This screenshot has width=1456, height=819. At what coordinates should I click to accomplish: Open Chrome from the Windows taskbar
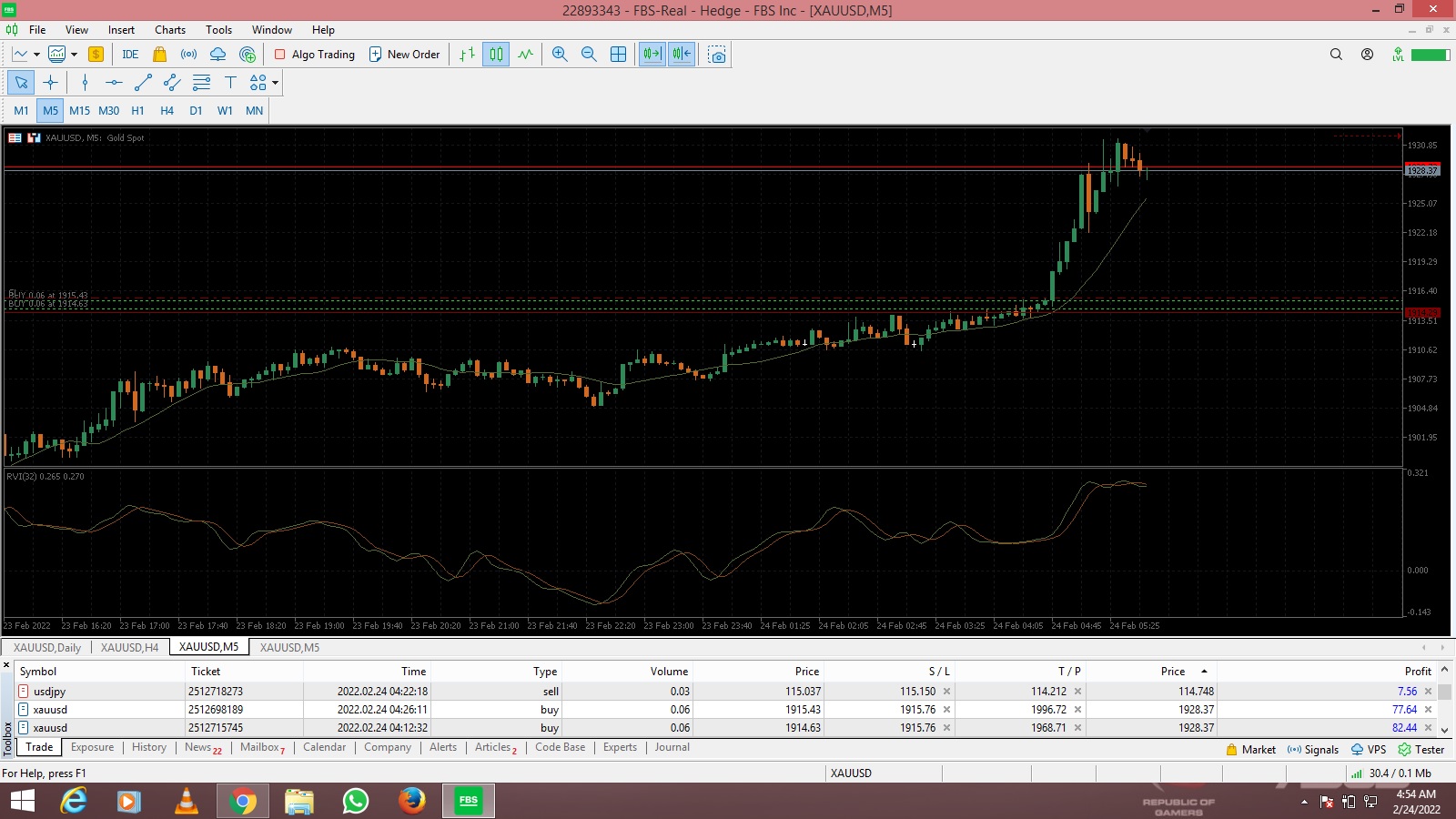pyautogui.click(x=242, y=801)
